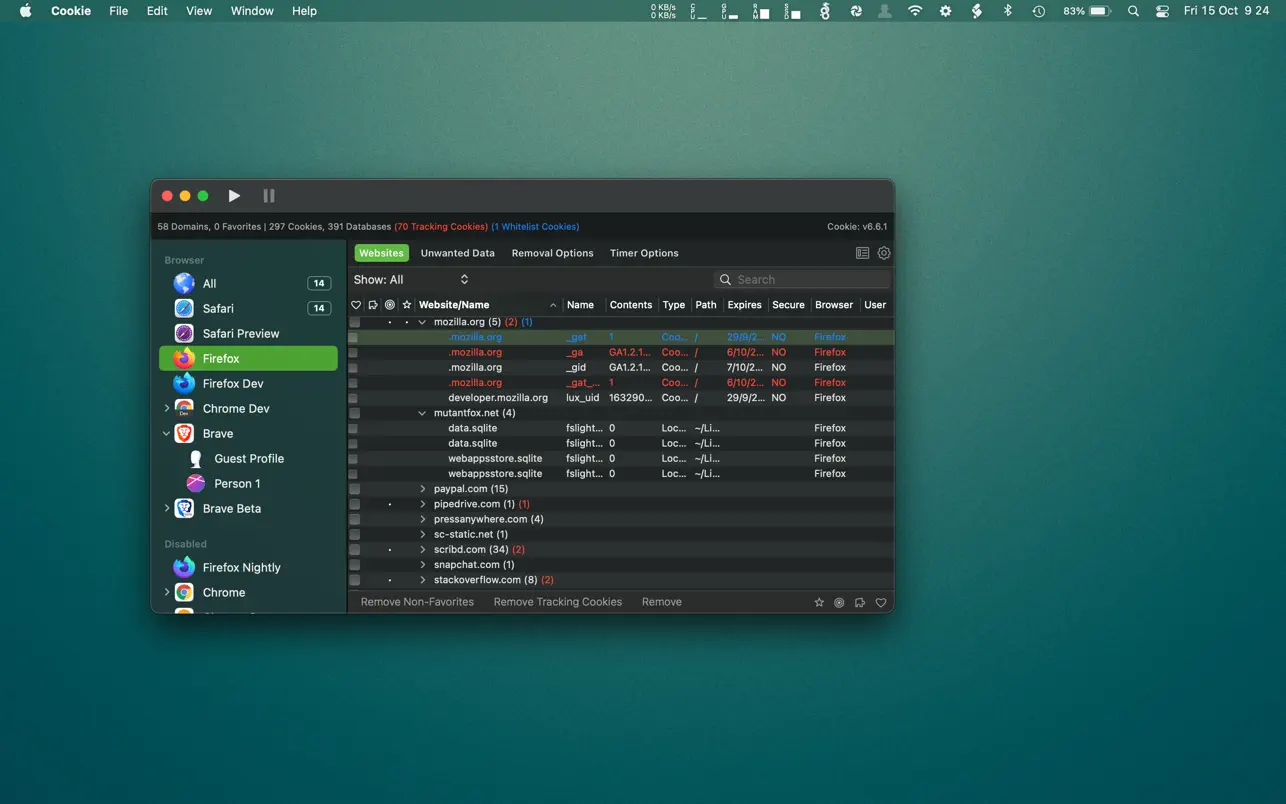
Task: Tick the scribd.com row checkbox
Action: click(354, 550)
